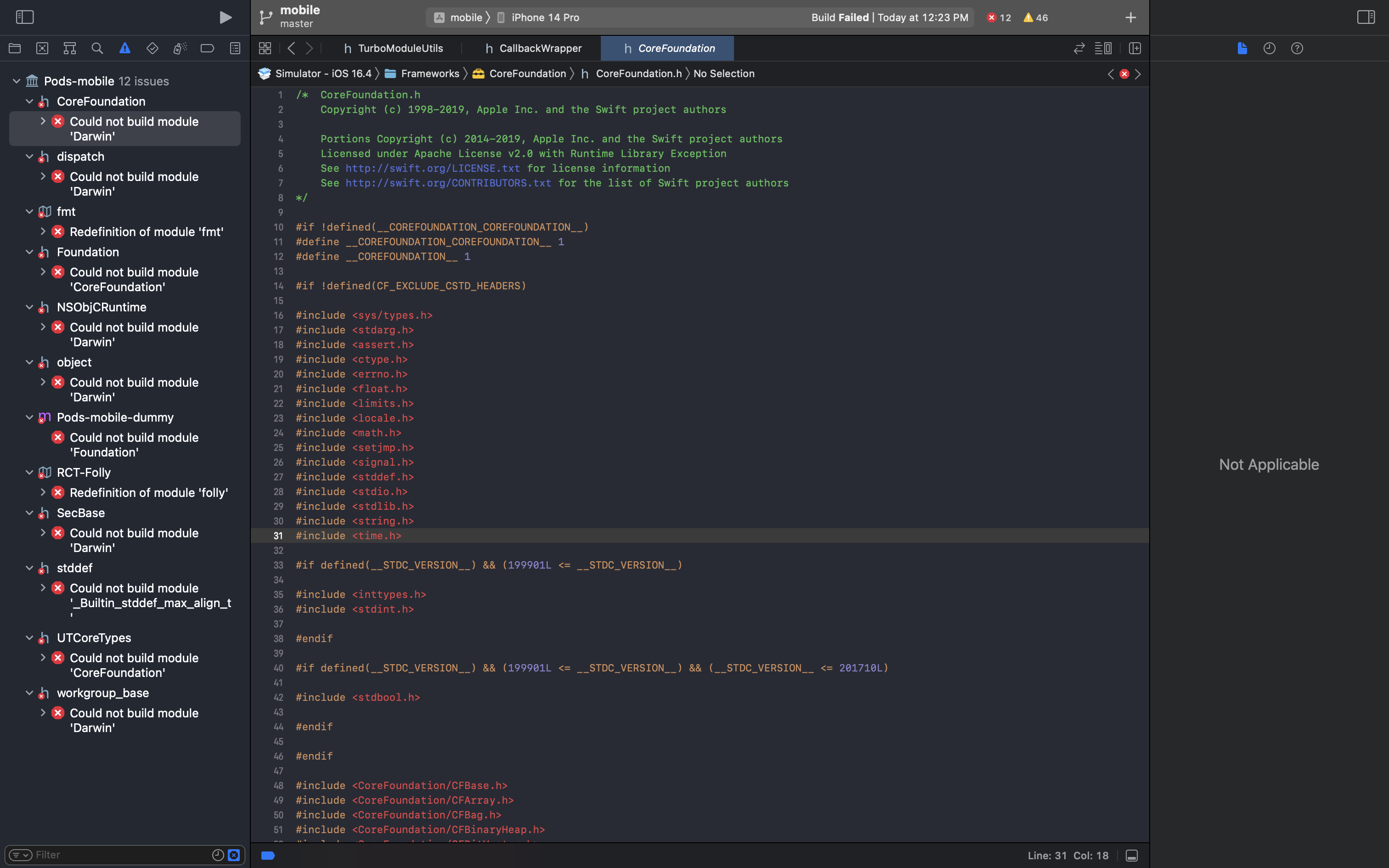Collapse the CoreFoundation issue group
Screen dimensions: 1389x868
point(30,101)
